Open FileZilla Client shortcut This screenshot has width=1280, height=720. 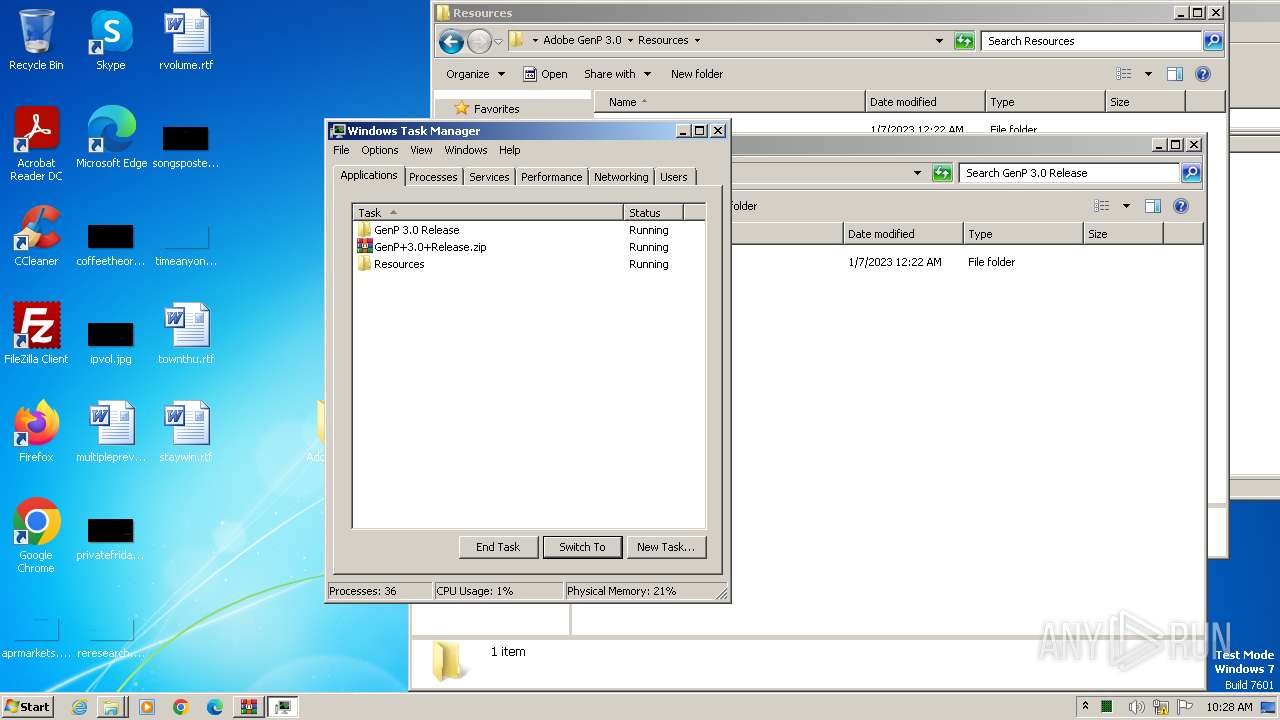pos(36,334)
